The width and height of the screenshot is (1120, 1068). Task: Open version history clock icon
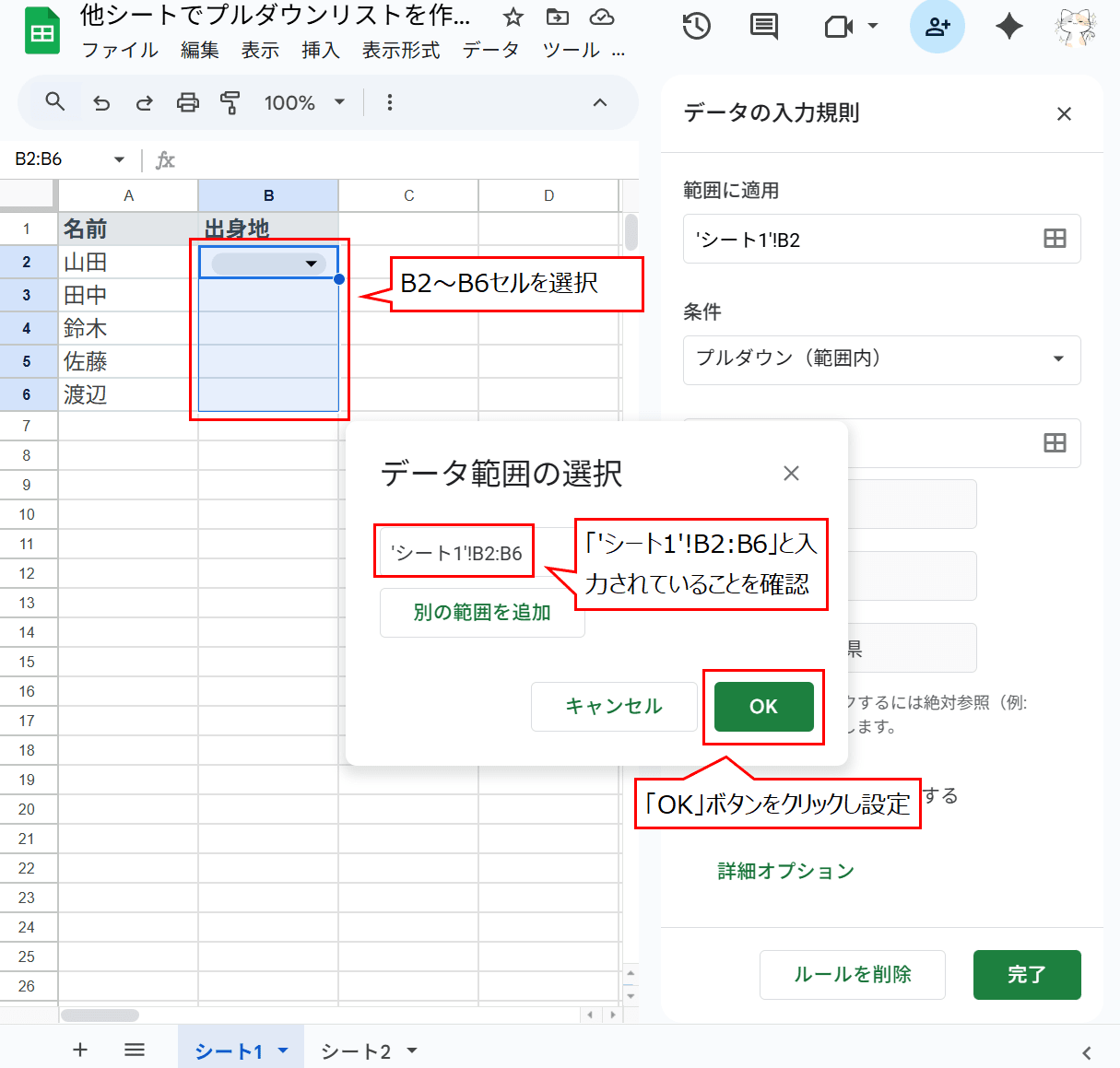coord(697,27)
